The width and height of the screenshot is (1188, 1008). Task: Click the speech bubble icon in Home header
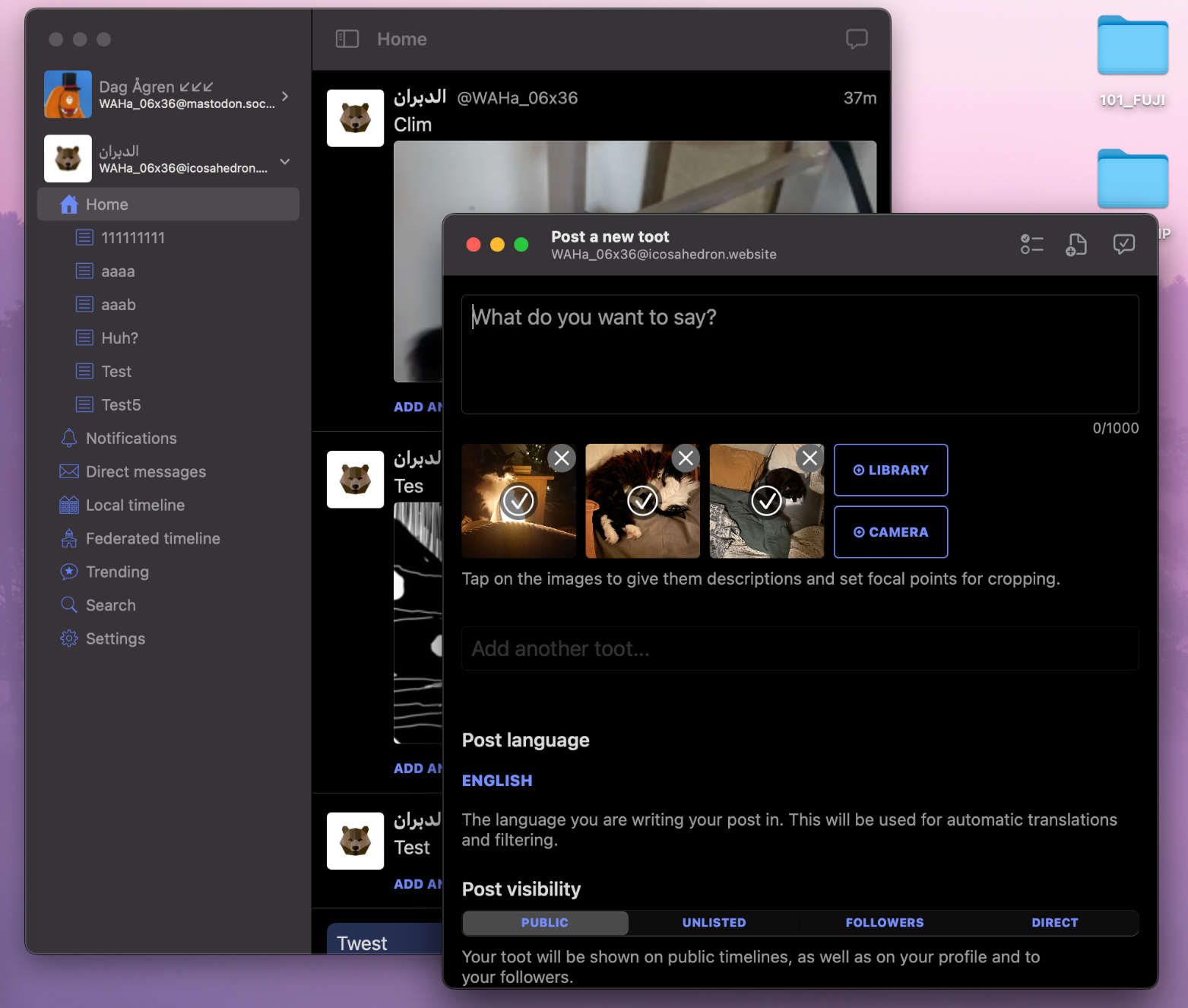857,39
